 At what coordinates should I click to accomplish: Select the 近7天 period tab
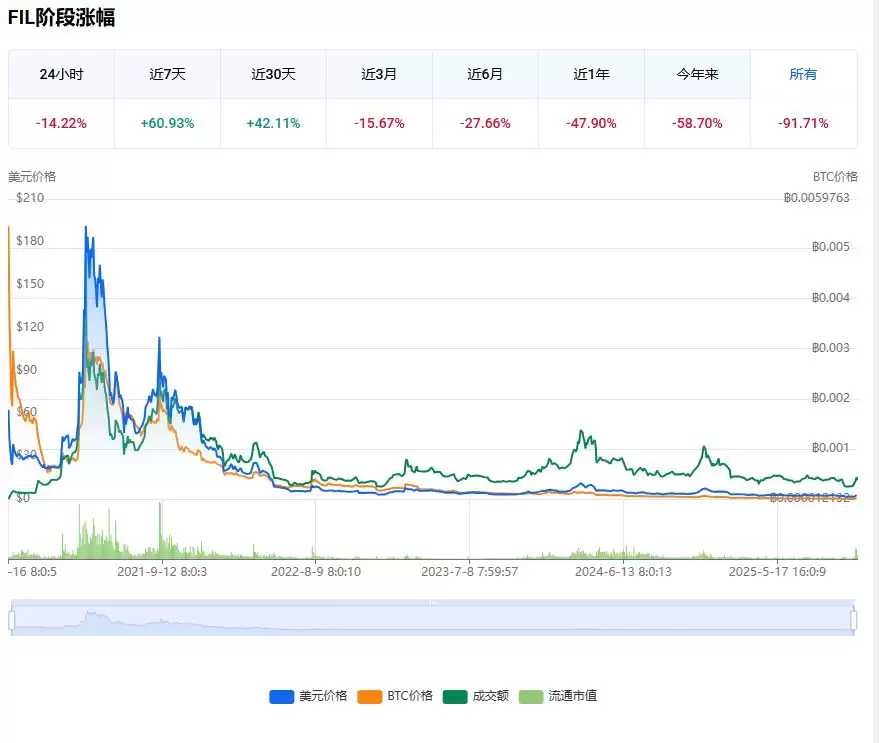click(x=166, y=74)
